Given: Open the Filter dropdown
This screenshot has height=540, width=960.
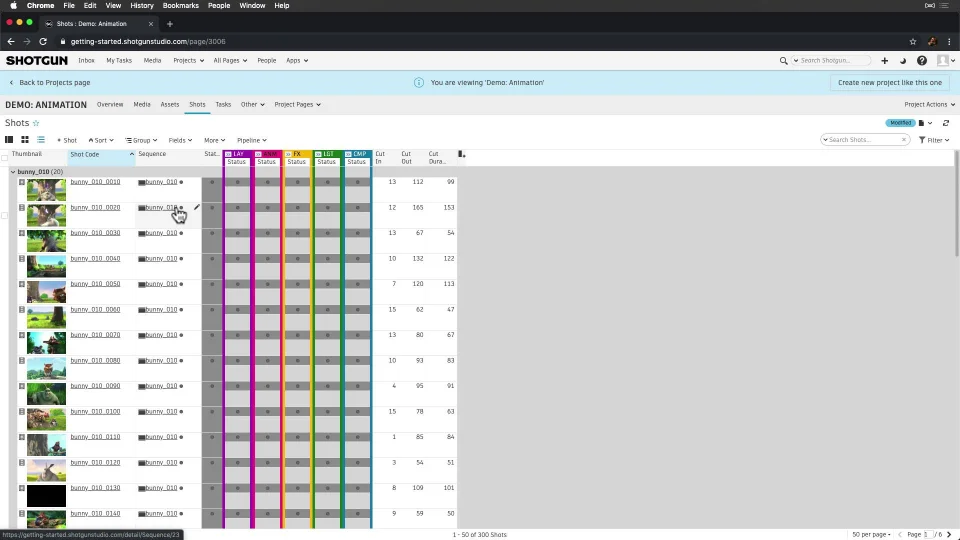Looking at the screenshot, I should tap(934, 140).
